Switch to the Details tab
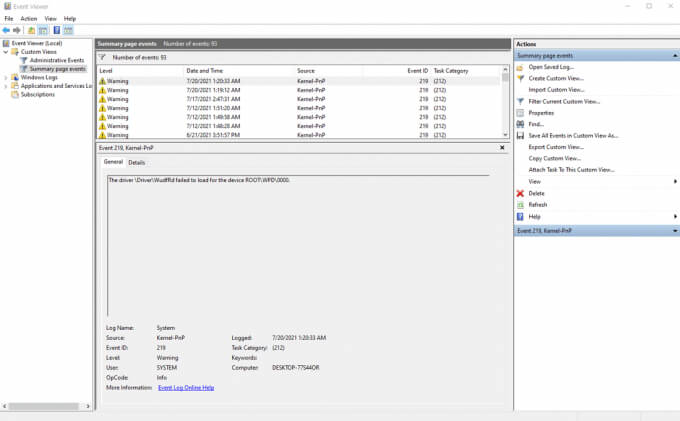The image size is (680, 421). [136, 162]
